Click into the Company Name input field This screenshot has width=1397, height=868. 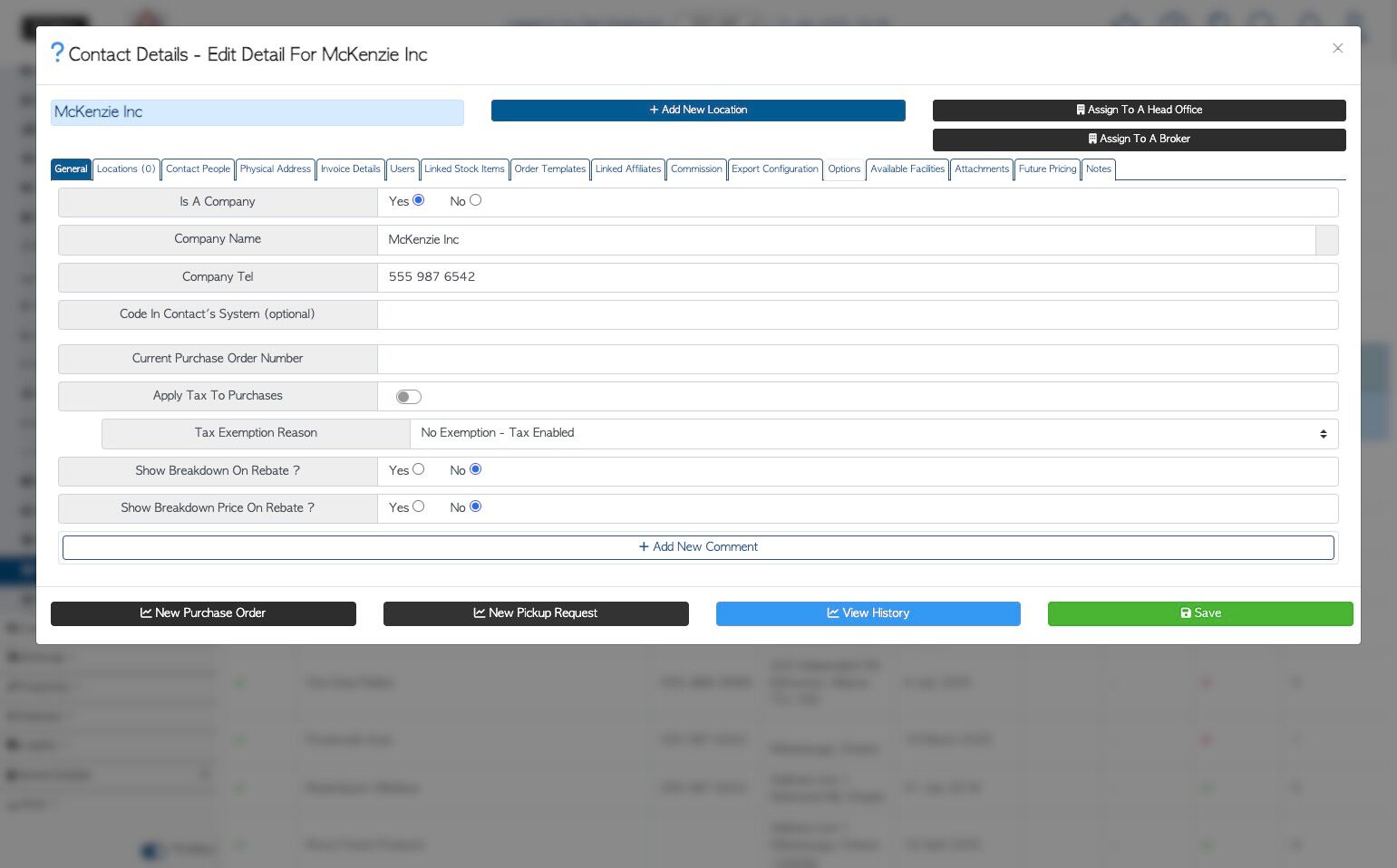pyautogui.click(x=847, y=240)
